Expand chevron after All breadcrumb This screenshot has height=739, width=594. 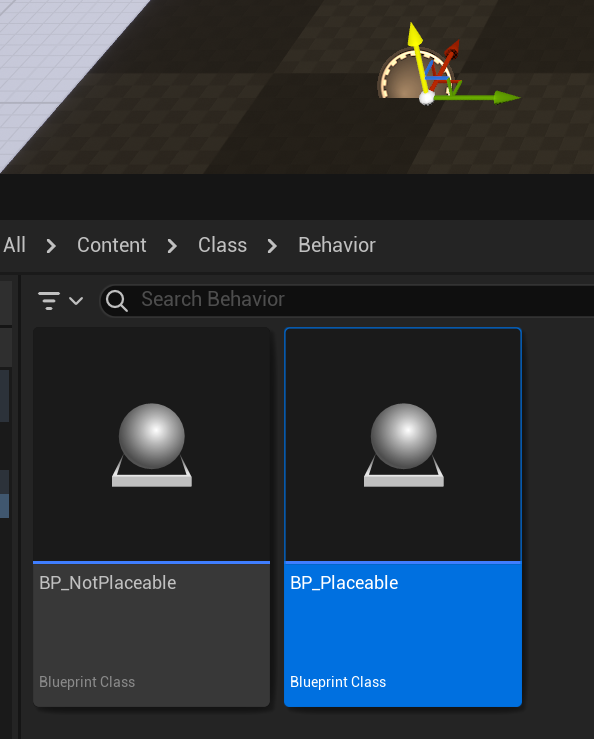tap(51, 246)
